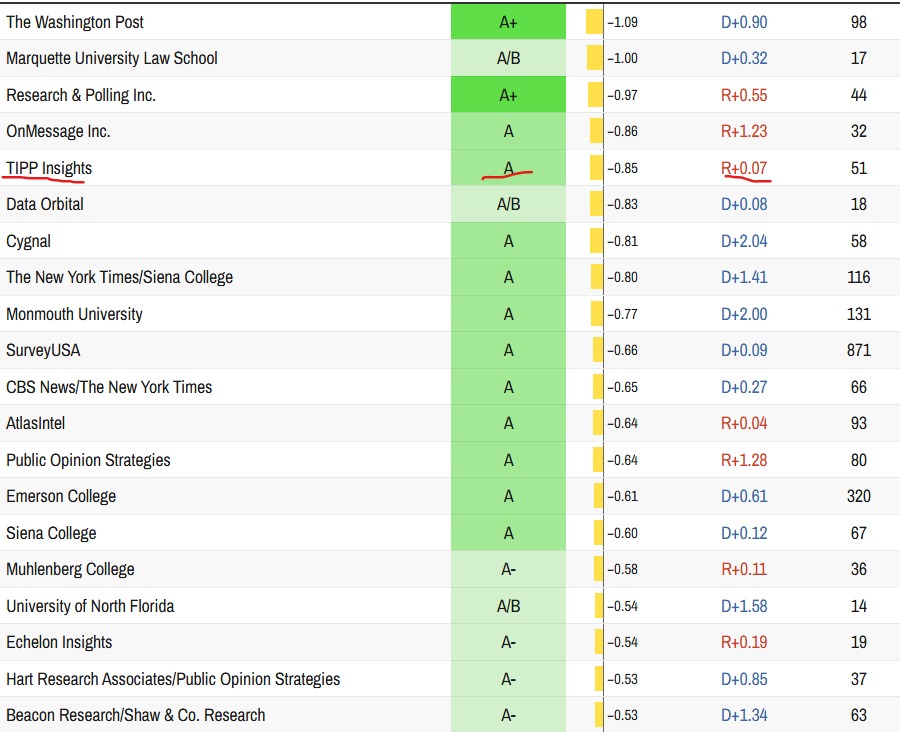This screenshot has height=732, width=900.
Task: Click CBS News/The New York Times name
Action: [109, 386]
